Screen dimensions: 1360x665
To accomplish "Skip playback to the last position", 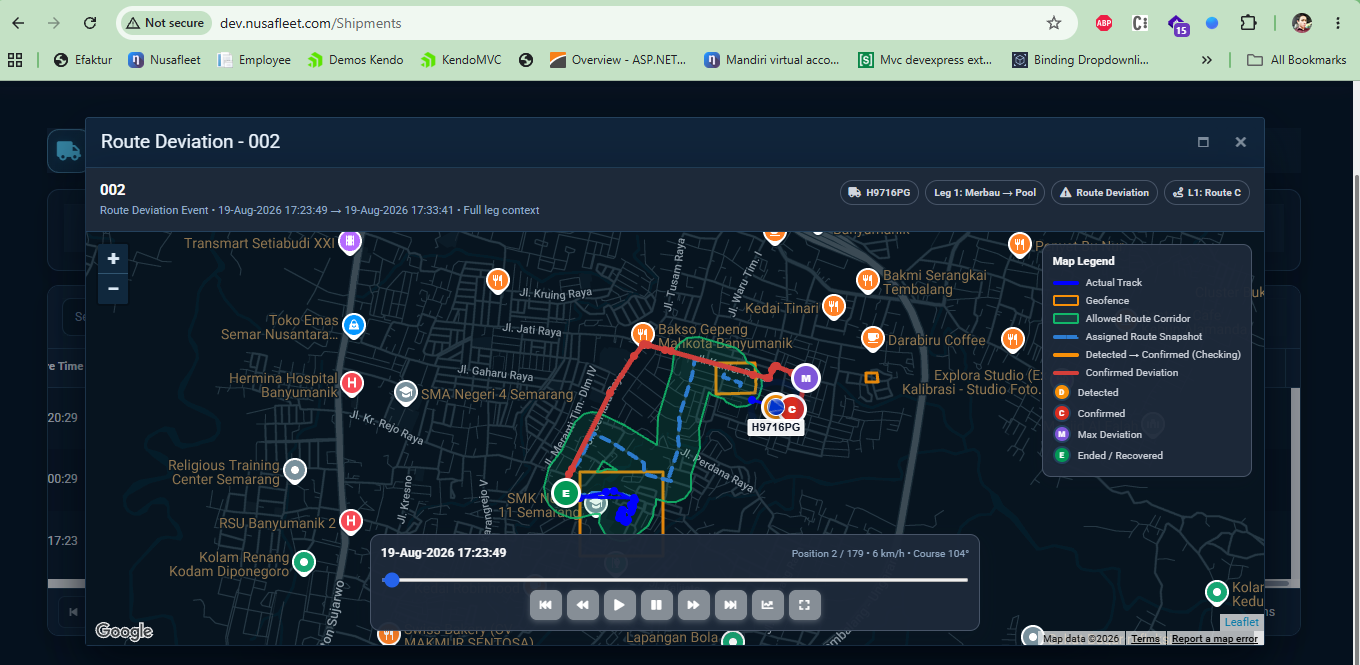I will click(731, 604).
